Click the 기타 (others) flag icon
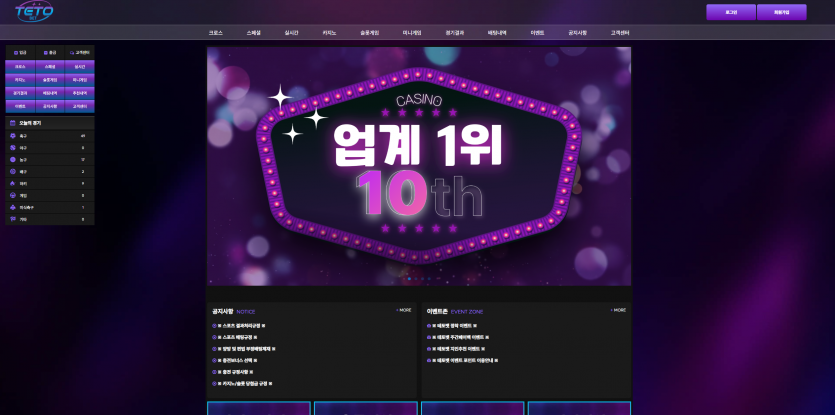The image size is (835, 415). coord(13,219)
